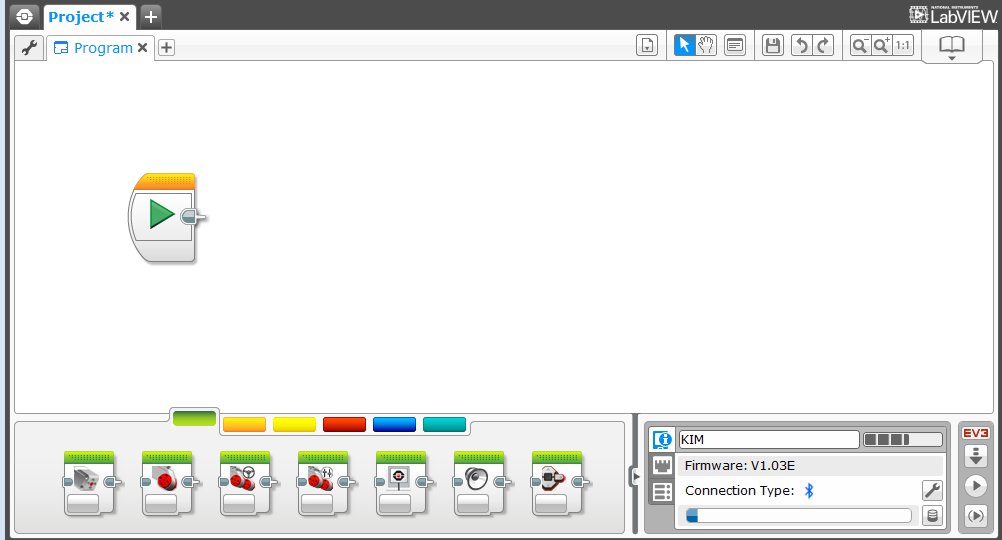Select the Medium Motor block
Viewport: 1002px width, 540px height.
88,482
